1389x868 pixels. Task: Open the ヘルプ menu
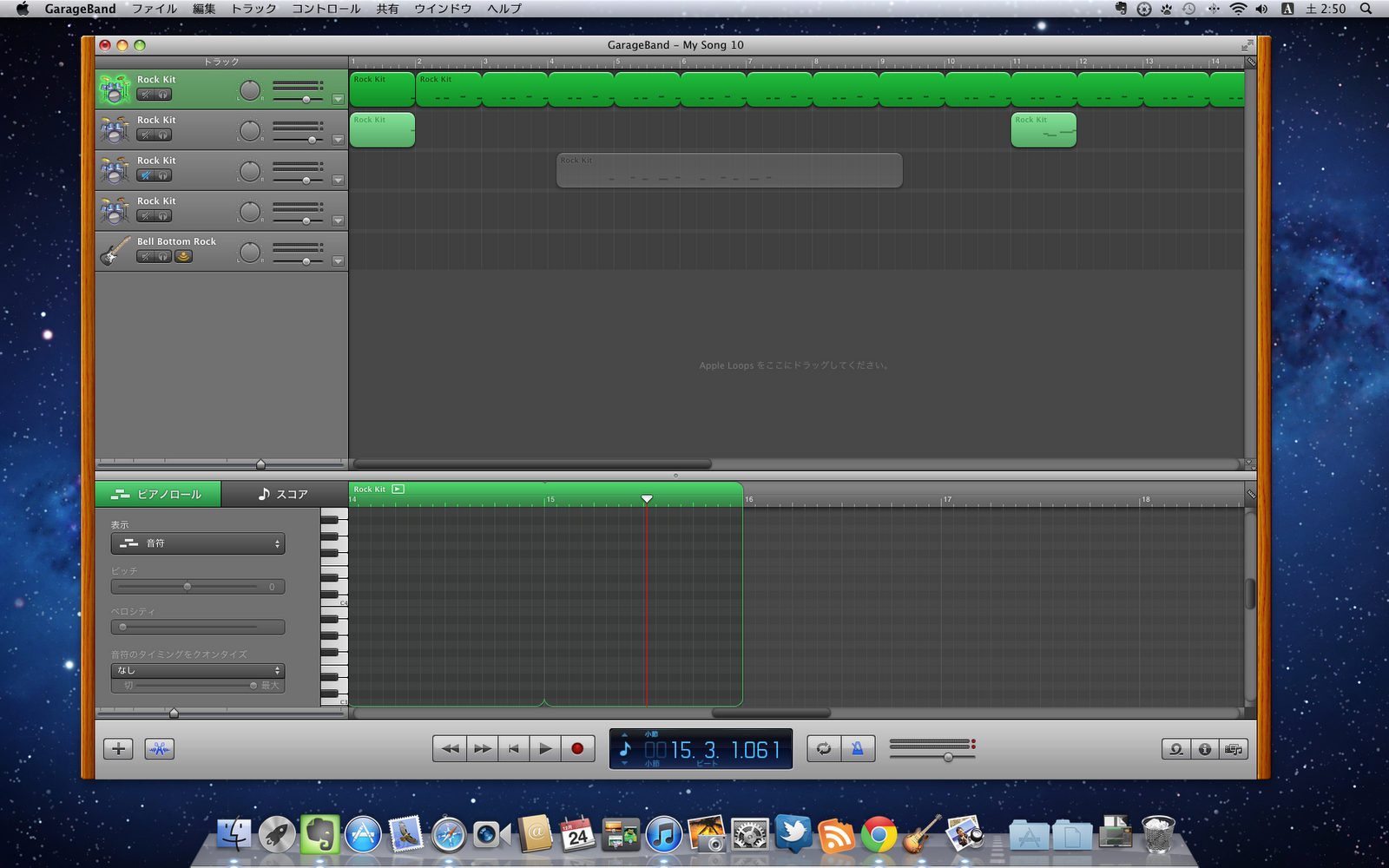(x=504, y=9)
